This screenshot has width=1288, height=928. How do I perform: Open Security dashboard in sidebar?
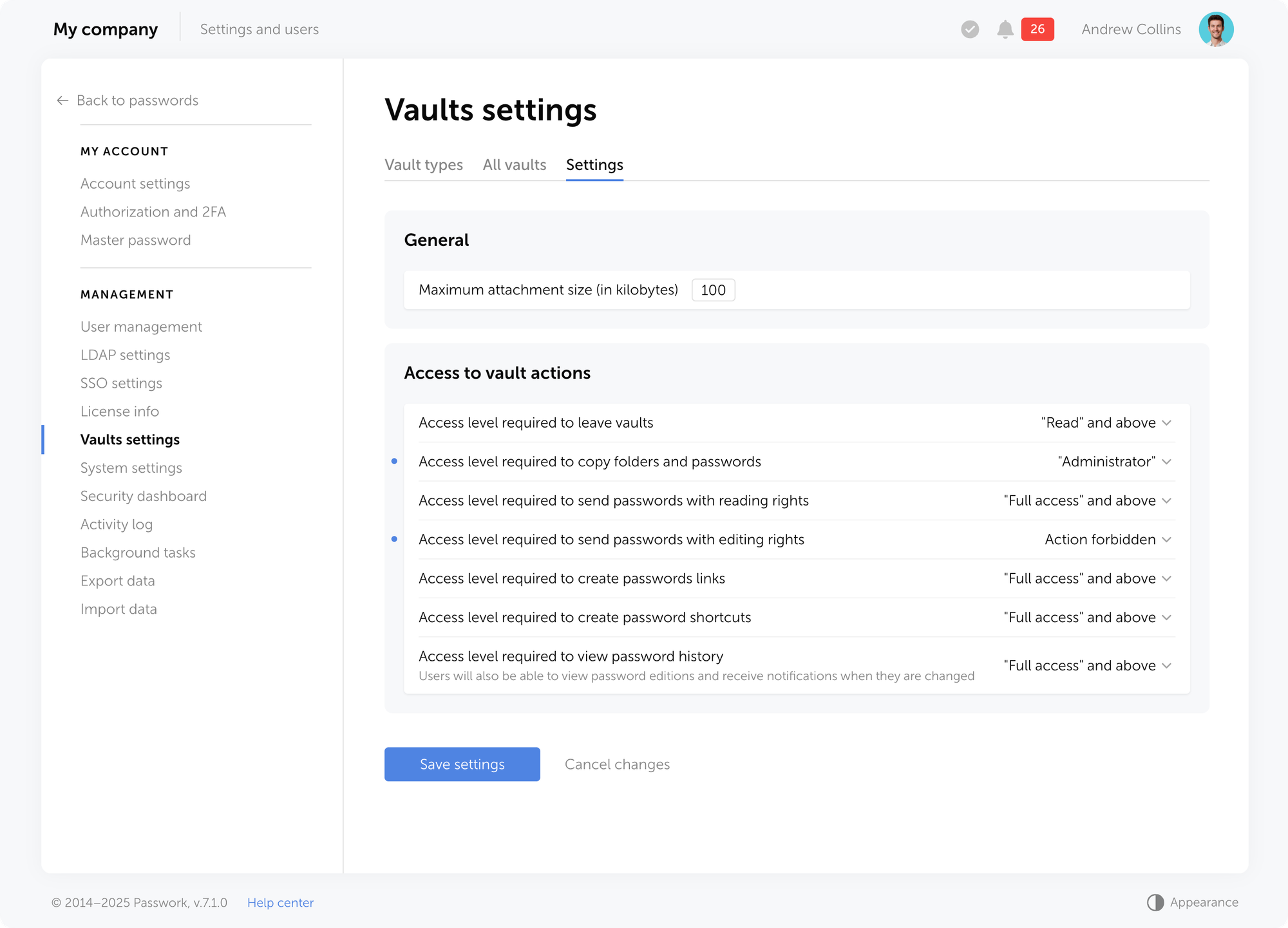(144, 497)
